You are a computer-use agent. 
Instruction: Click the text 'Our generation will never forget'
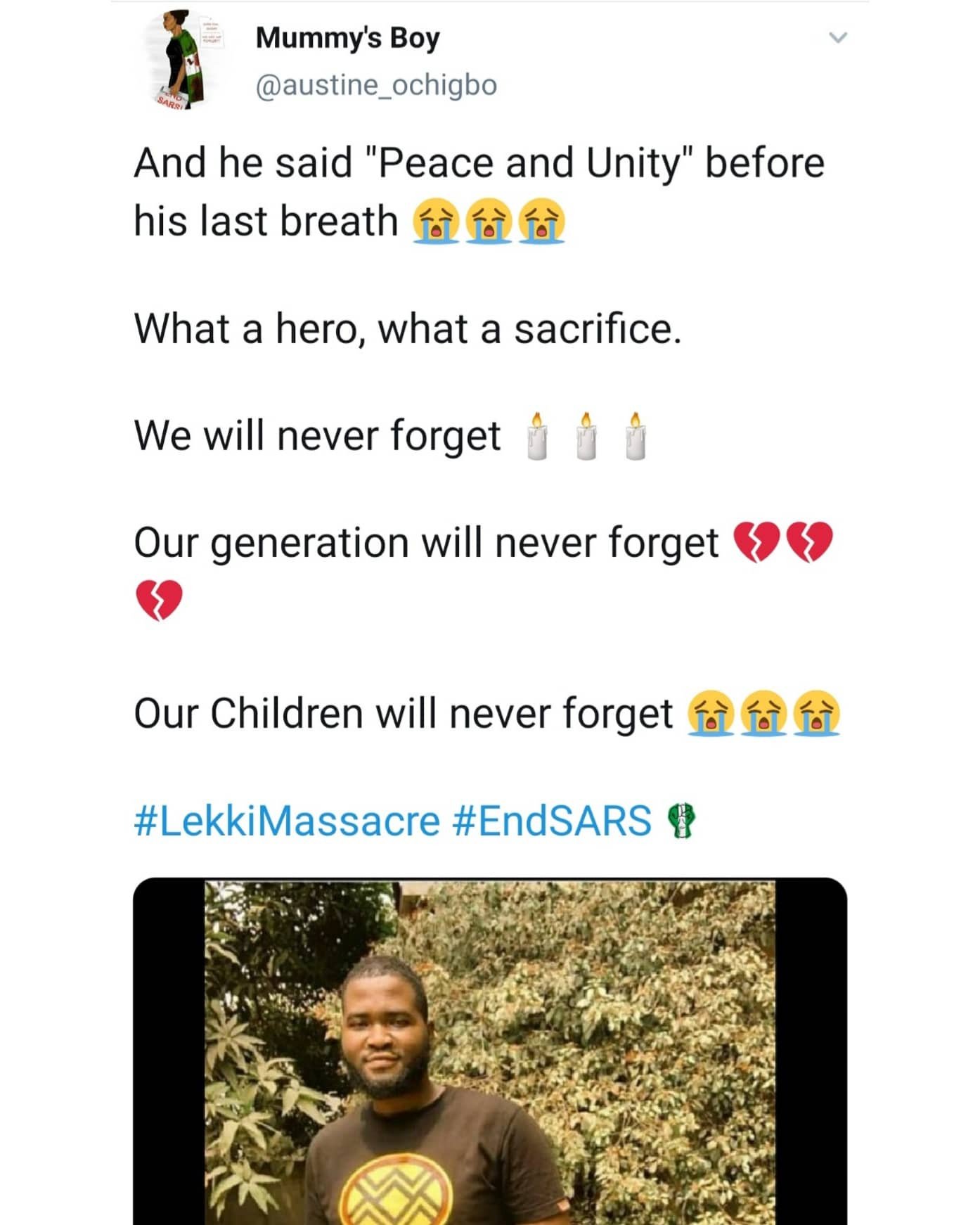426,543
